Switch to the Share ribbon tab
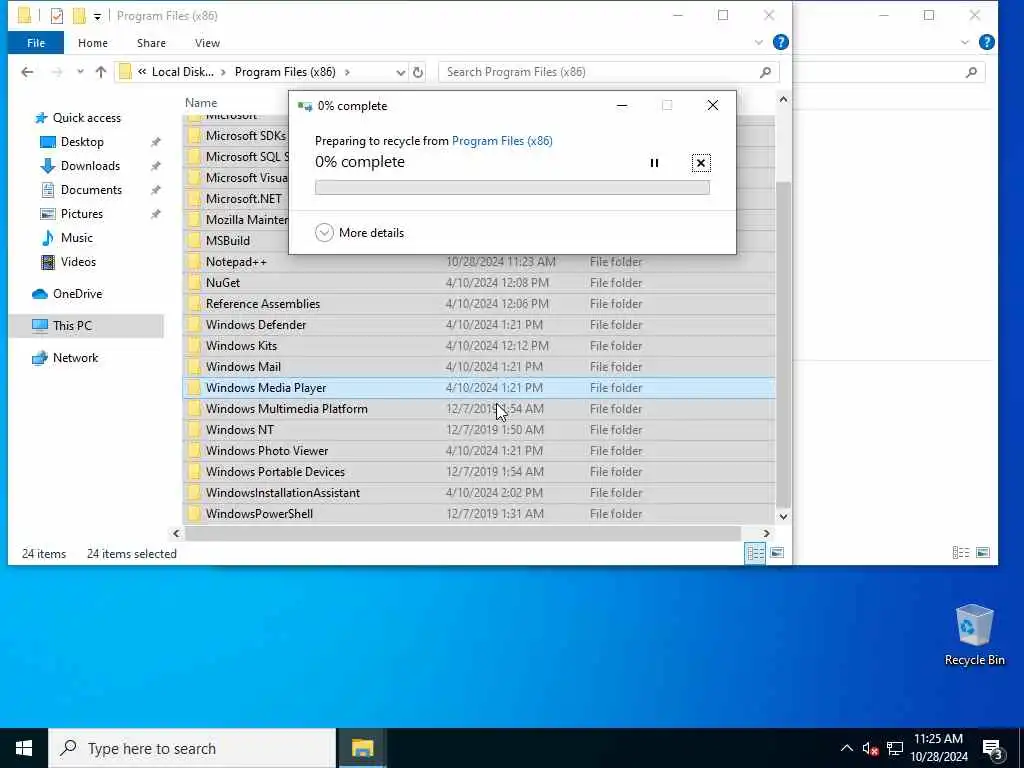This screenshot has width=1024, height=768. (151, 43)
